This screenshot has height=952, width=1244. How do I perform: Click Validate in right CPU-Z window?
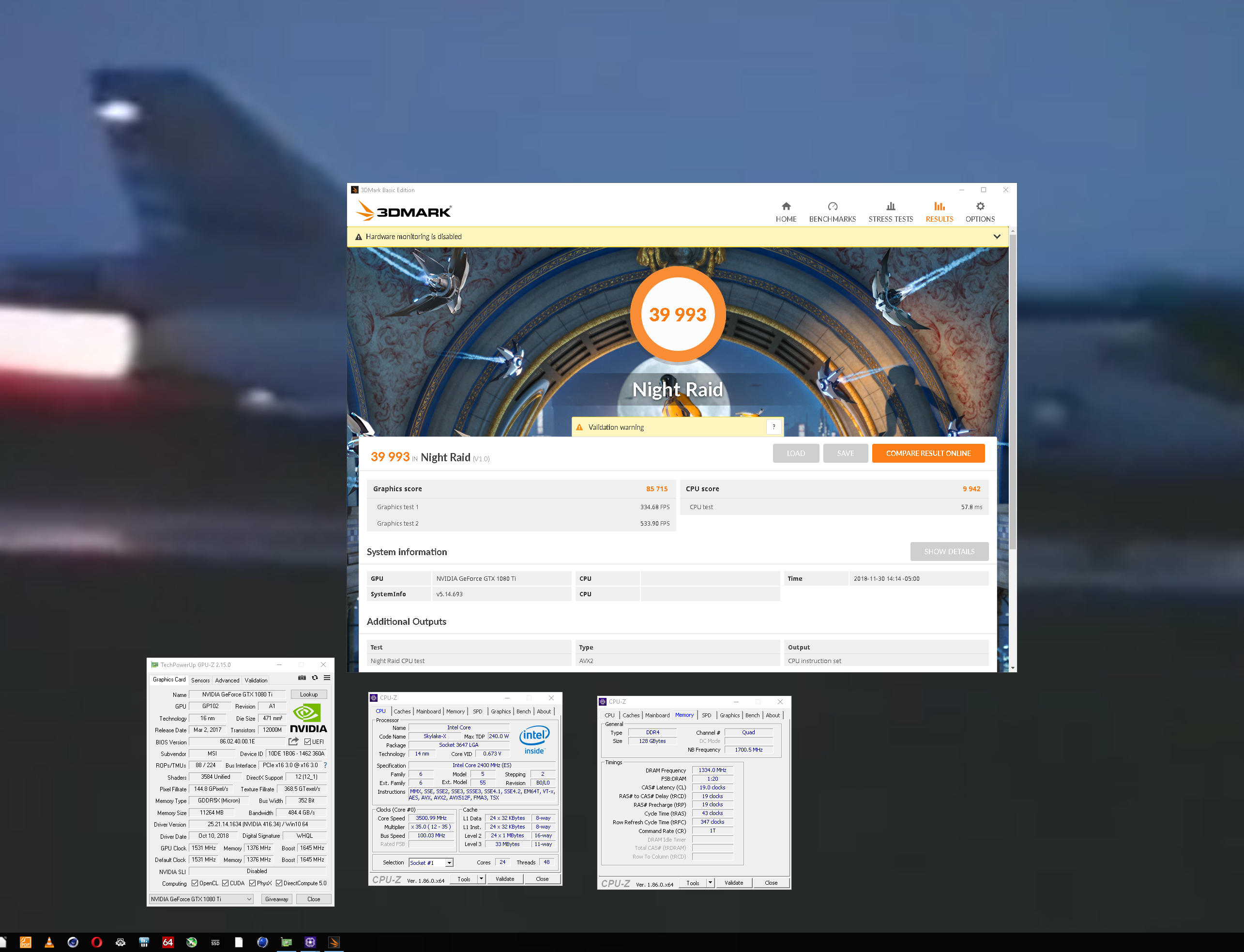[733, 882]
